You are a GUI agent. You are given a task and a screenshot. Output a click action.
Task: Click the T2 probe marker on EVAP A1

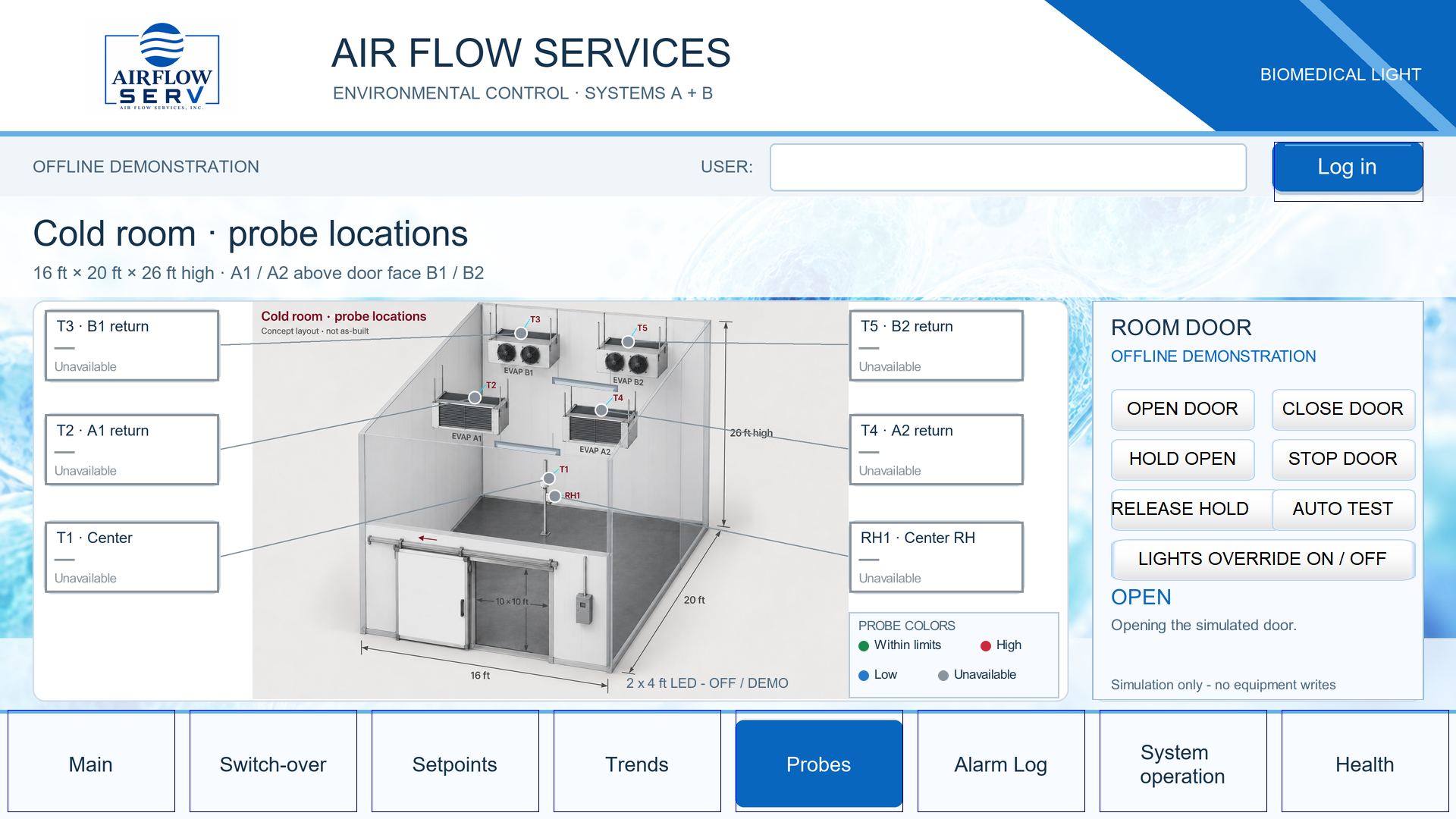[475, 397]
